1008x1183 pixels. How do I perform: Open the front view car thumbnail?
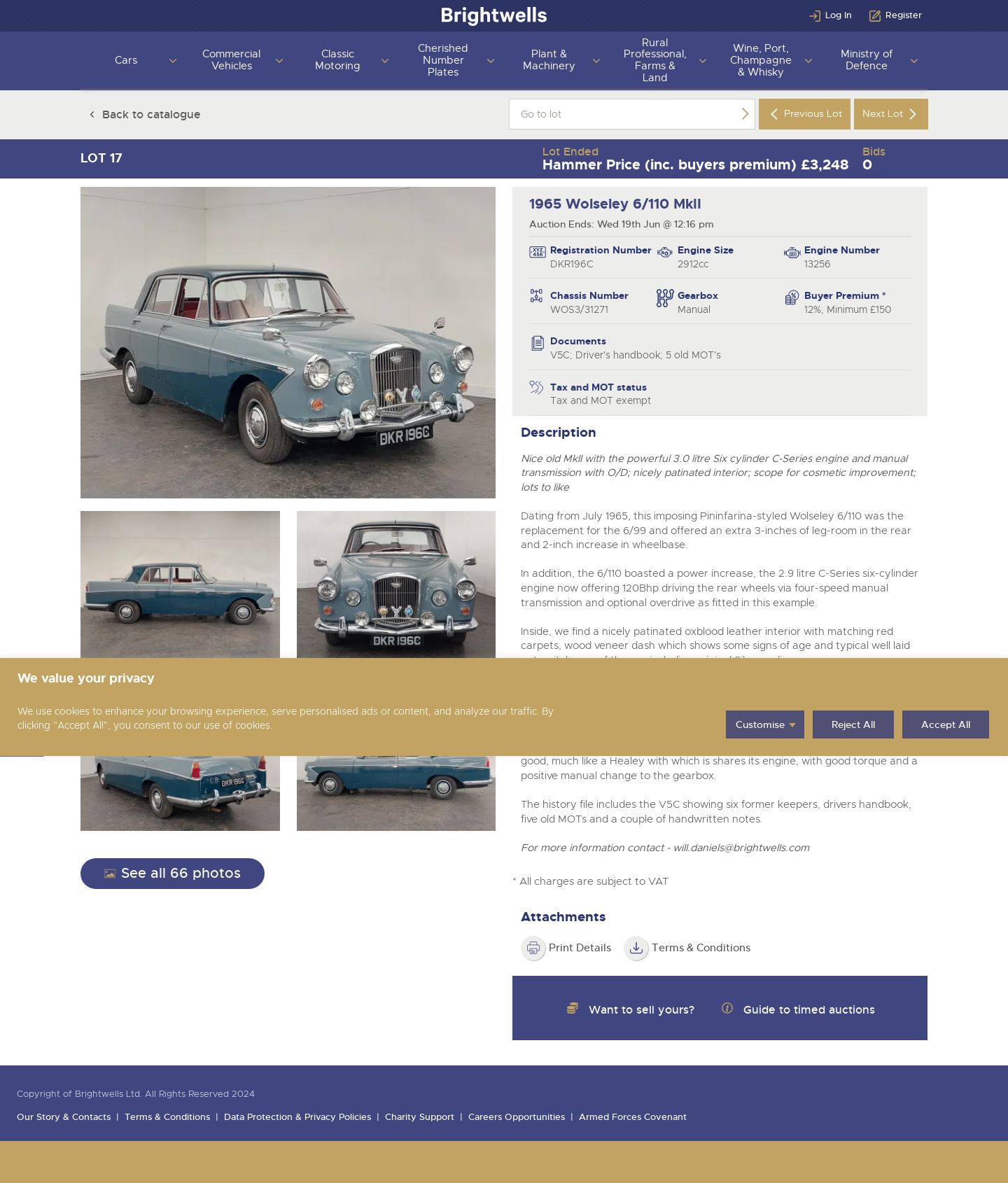(x=396, y=584)
